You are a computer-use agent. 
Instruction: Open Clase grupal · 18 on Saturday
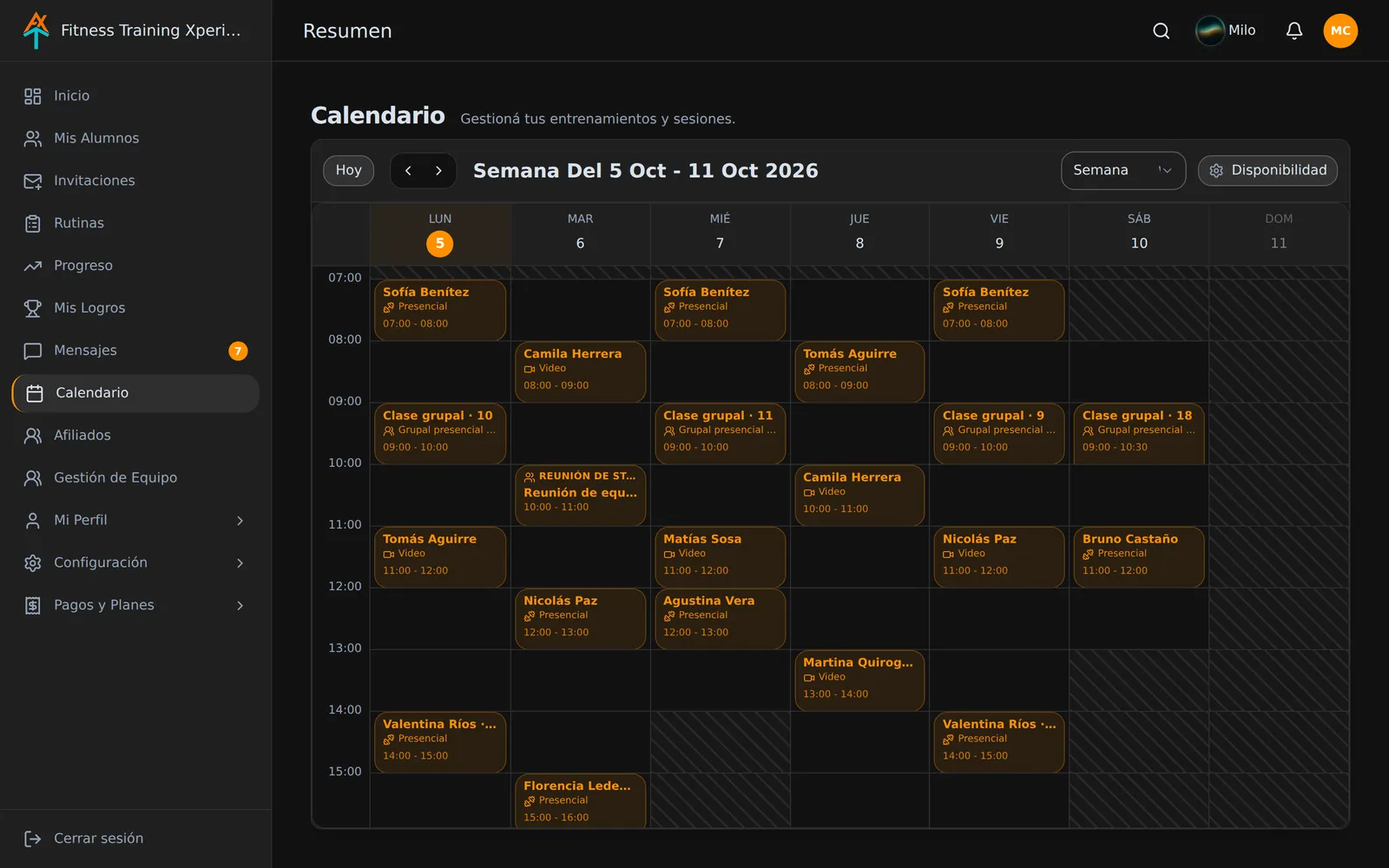pos(1139,433)
